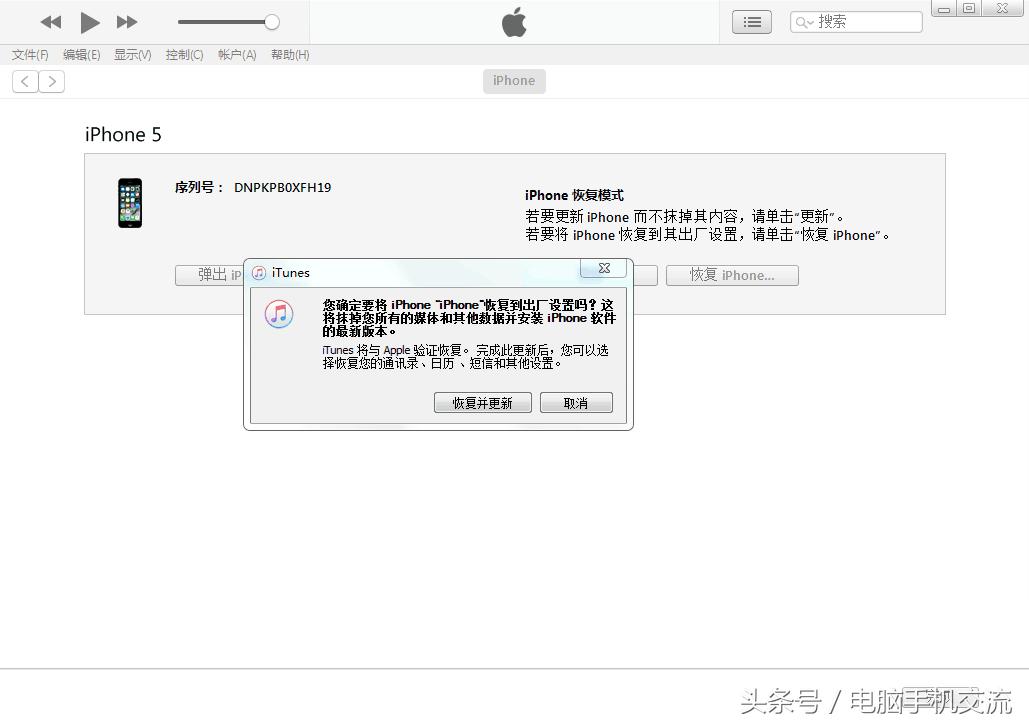This screenshot has width=1029, height=725.
Task: Open the 文件 menu
Action: pyautogui.click(x=29, y=55)
